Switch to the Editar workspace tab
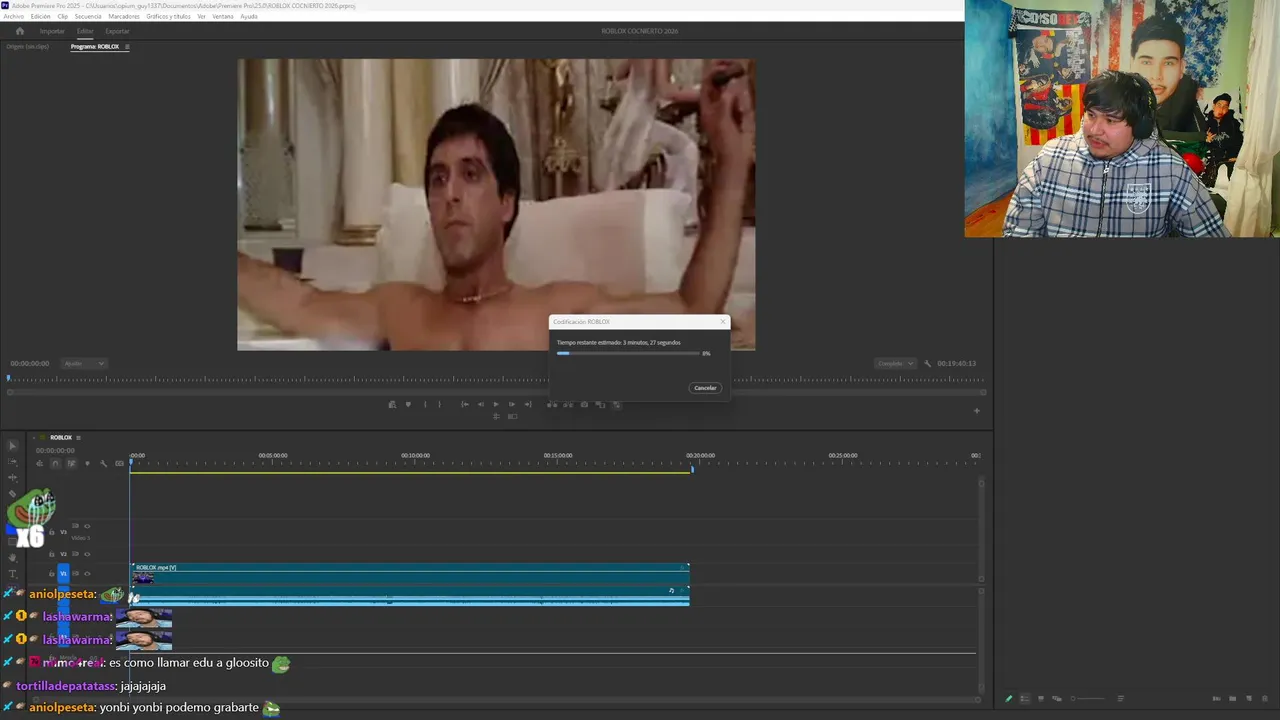This screenshot has height=720, width=1280. tap(85, 31)
